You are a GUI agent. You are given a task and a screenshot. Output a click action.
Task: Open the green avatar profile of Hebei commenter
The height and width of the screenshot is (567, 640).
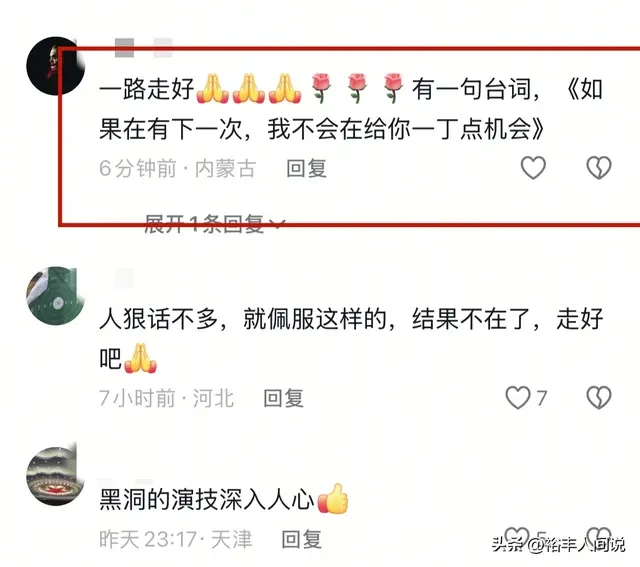[x=56, y=296]
